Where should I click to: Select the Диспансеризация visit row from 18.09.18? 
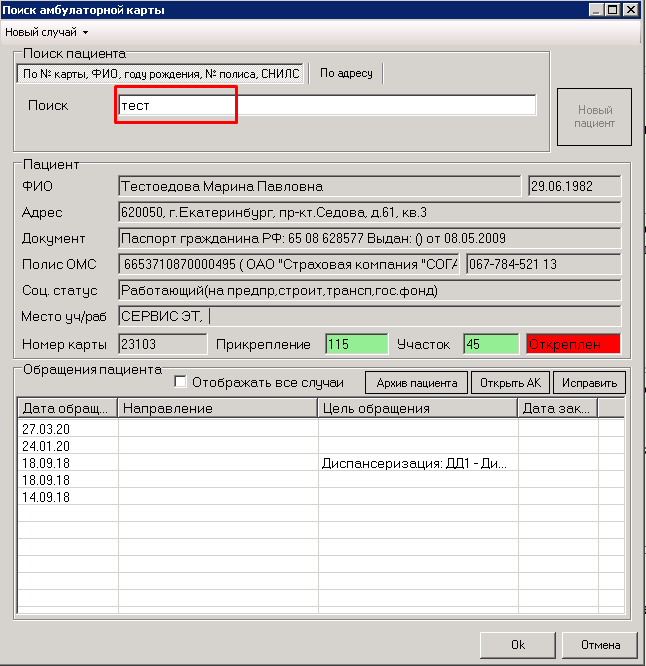[x=415, y=463]
